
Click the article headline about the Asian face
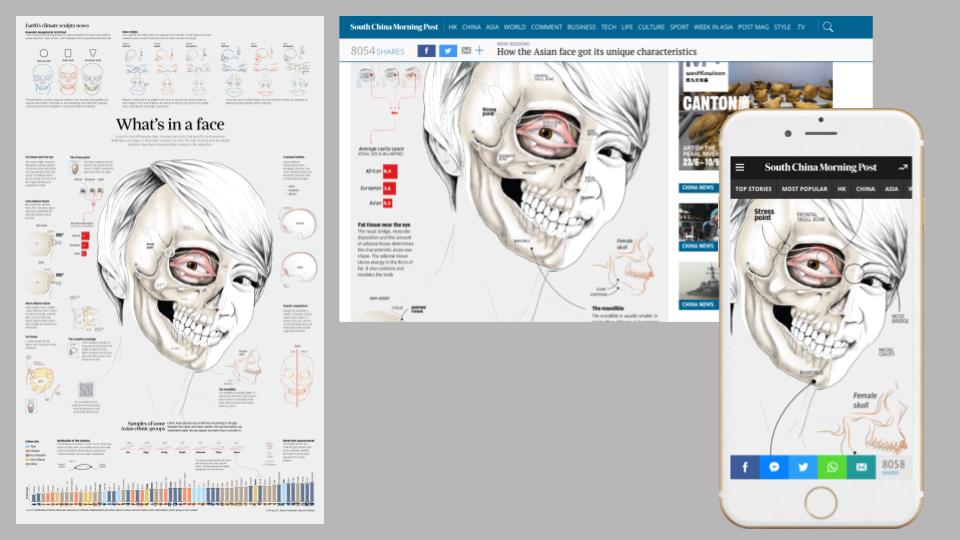pyautogui.click(x=596, y=52)
